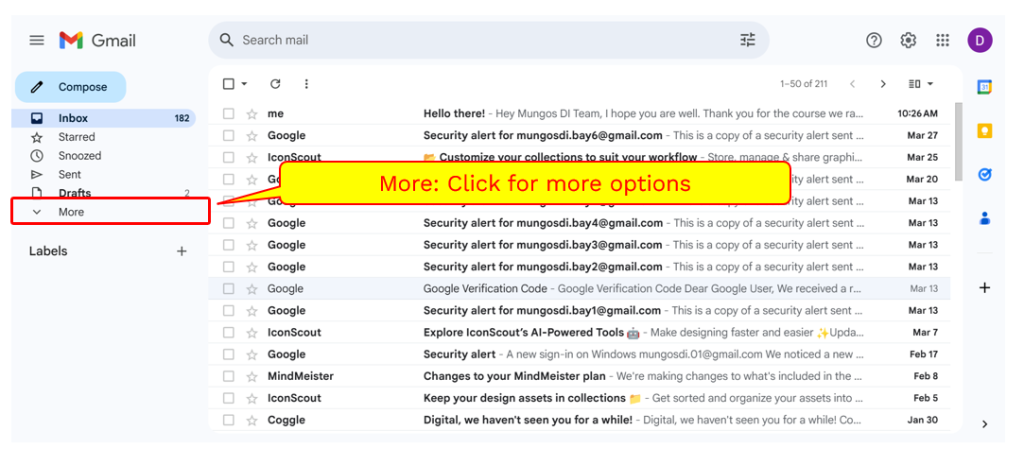Viewport: 1024px width, 466px height.
Task: Open the select-all checkbox dropdown arrow
Action: point(244,84)
